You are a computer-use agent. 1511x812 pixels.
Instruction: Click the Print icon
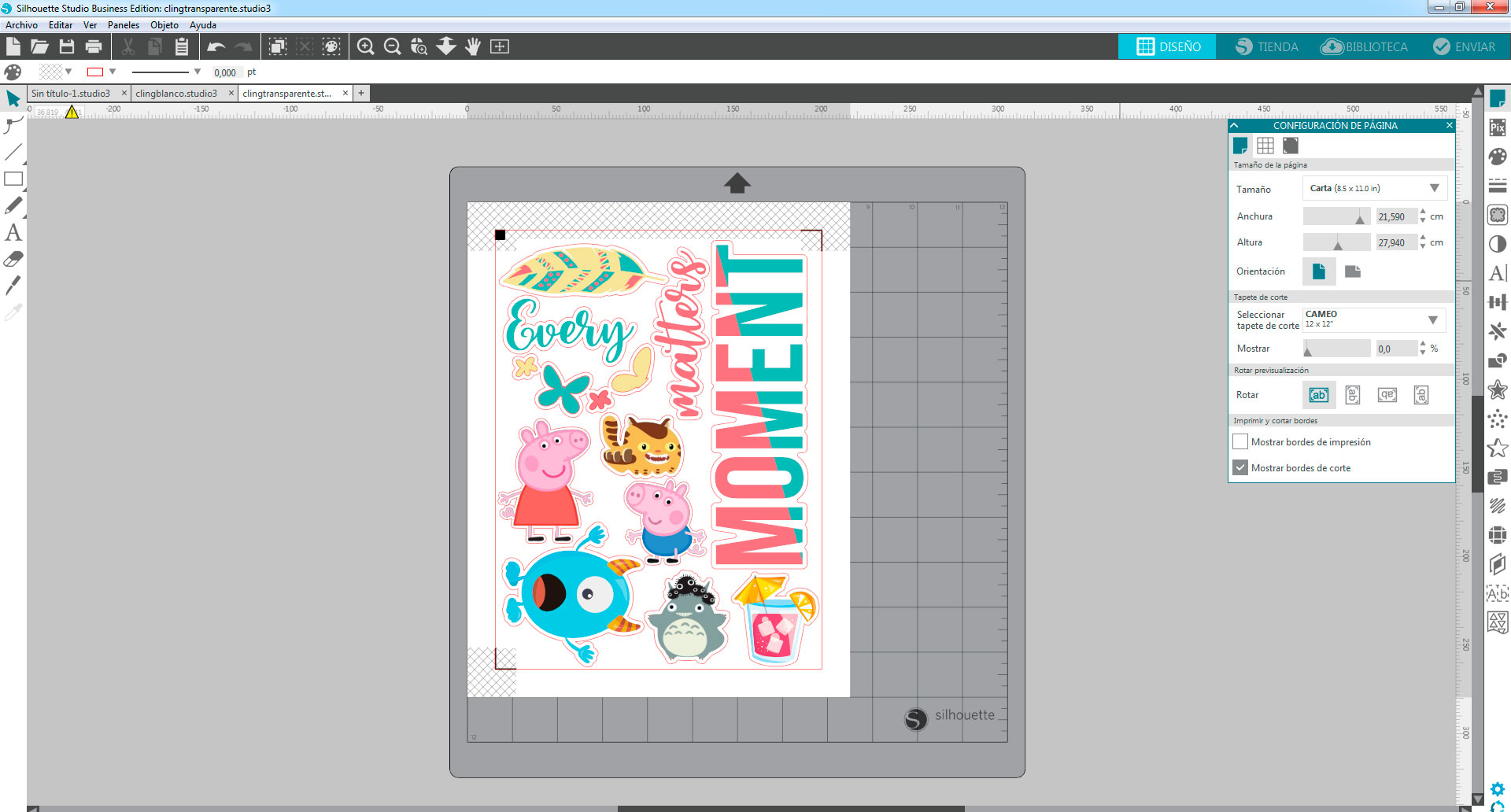pyautogui.click(x=94, y=46)
